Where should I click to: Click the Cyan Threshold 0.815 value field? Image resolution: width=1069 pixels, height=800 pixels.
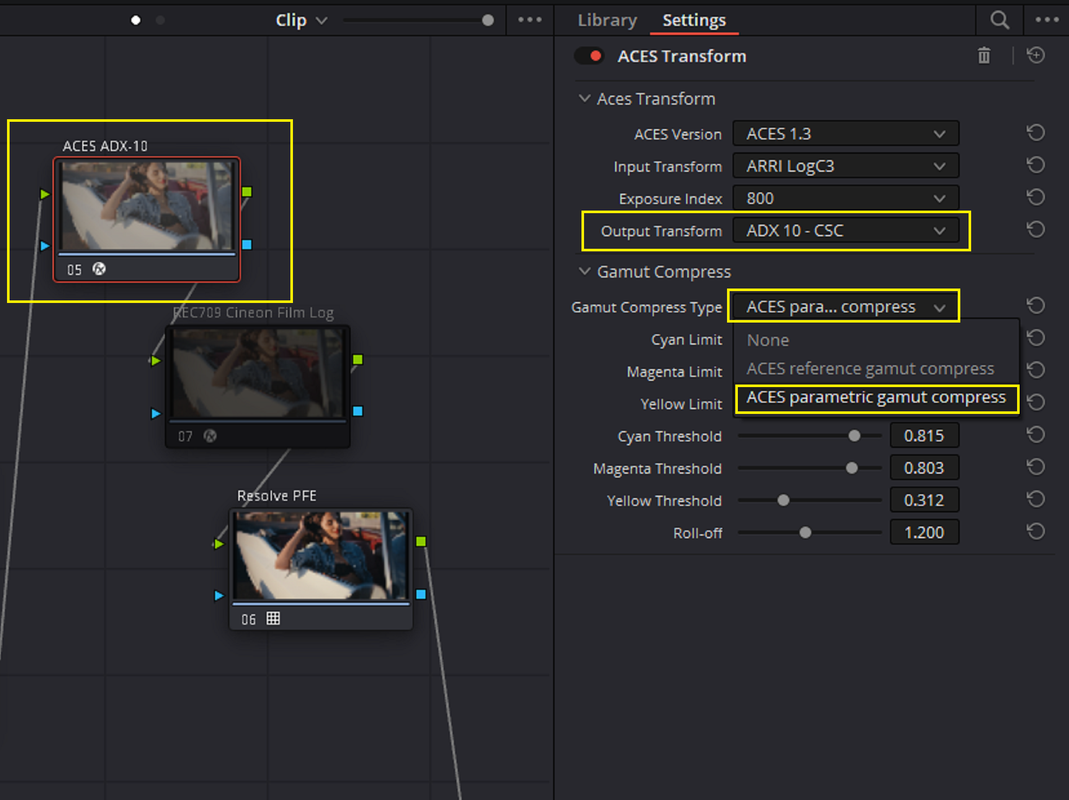pyautogui.click(x=924, y=436)
